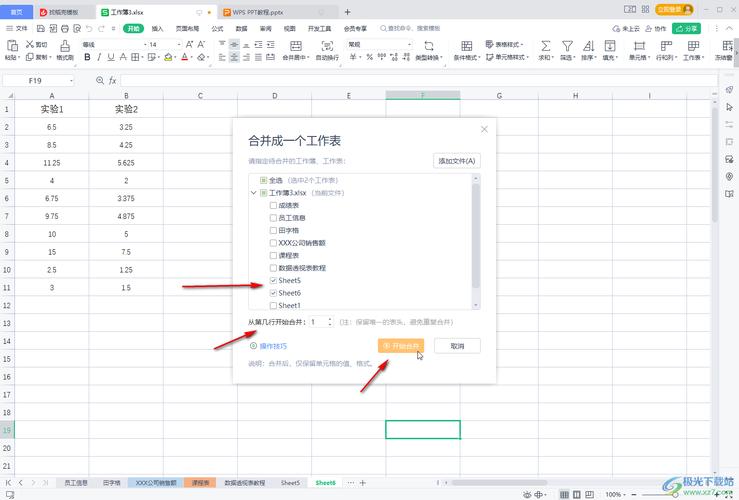Open the Name Box dropdown next to F19

coord(71,81)
